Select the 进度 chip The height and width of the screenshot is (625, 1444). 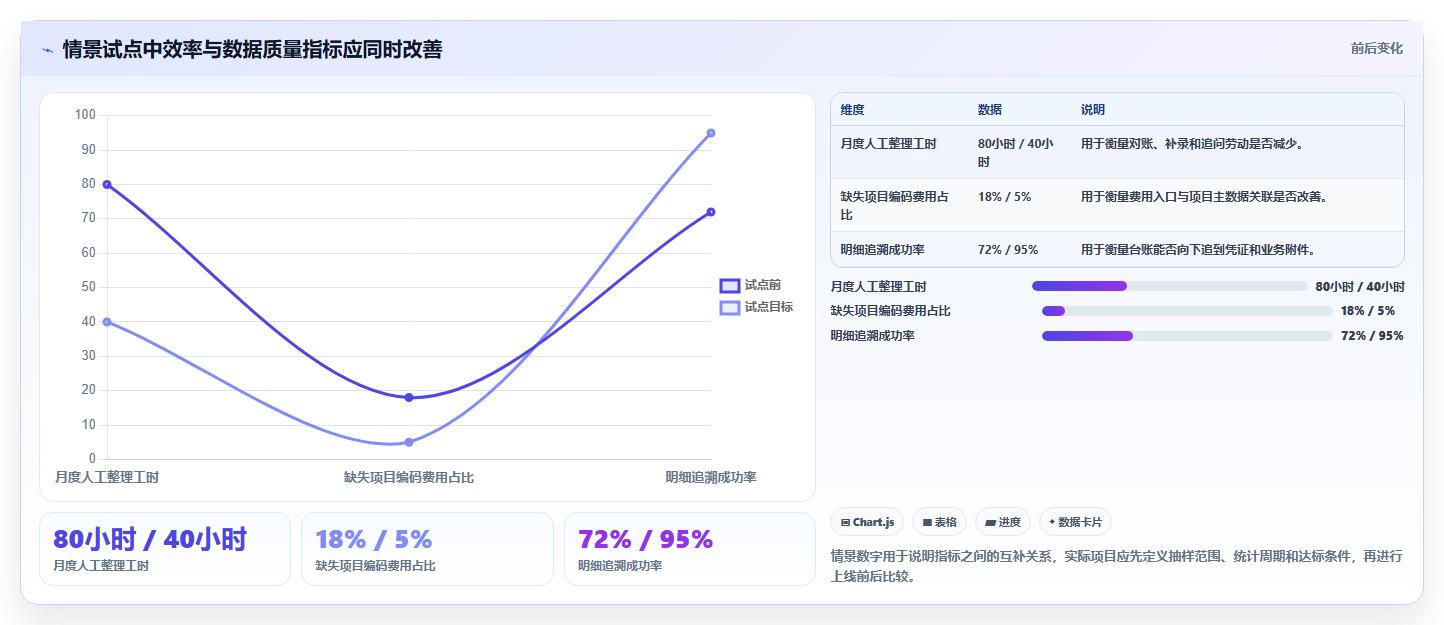click(x=1002, y=522)
